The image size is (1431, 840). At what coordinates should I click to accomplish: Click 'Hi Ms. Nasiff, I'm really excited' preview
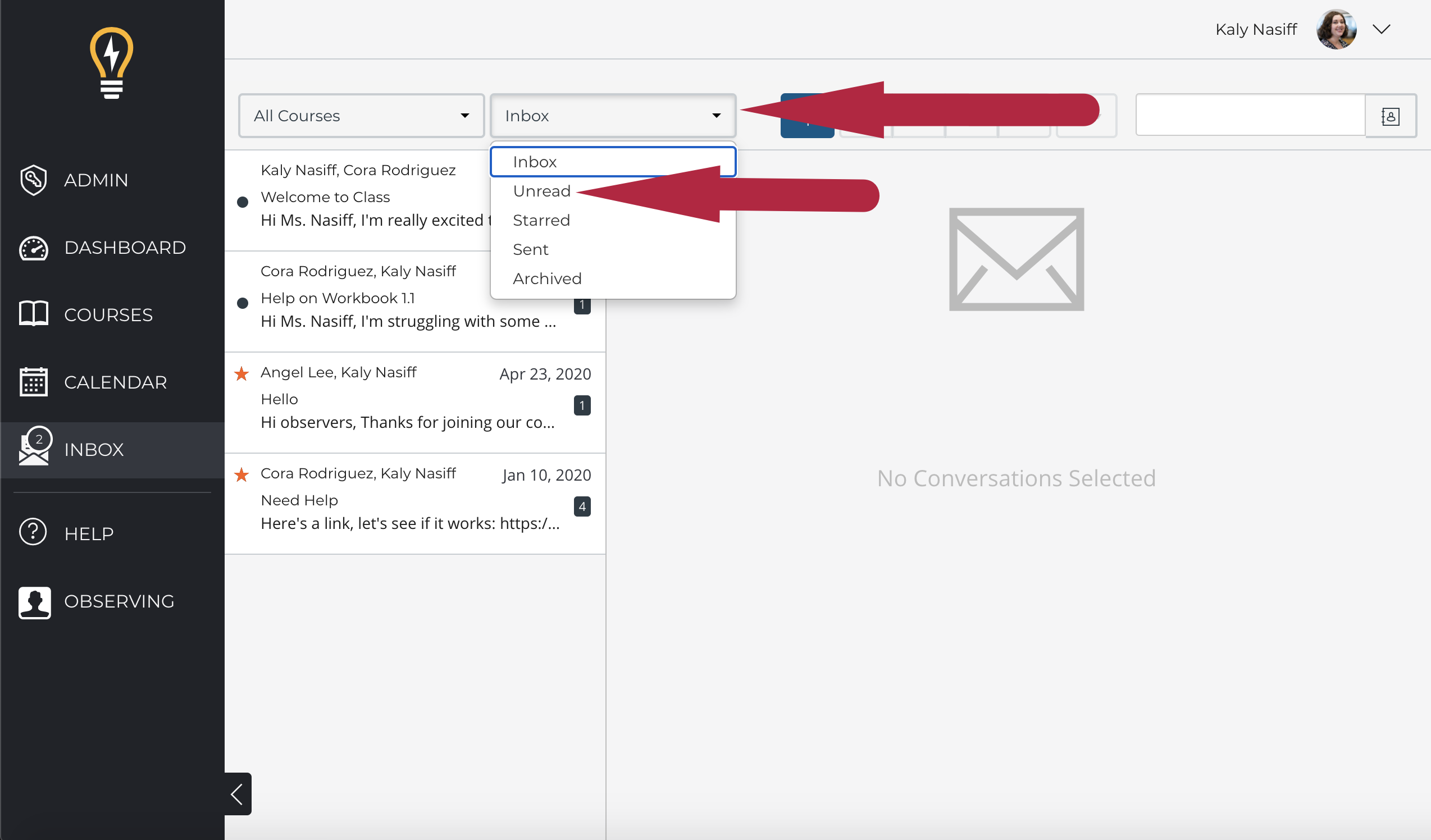tap(375, 220)
